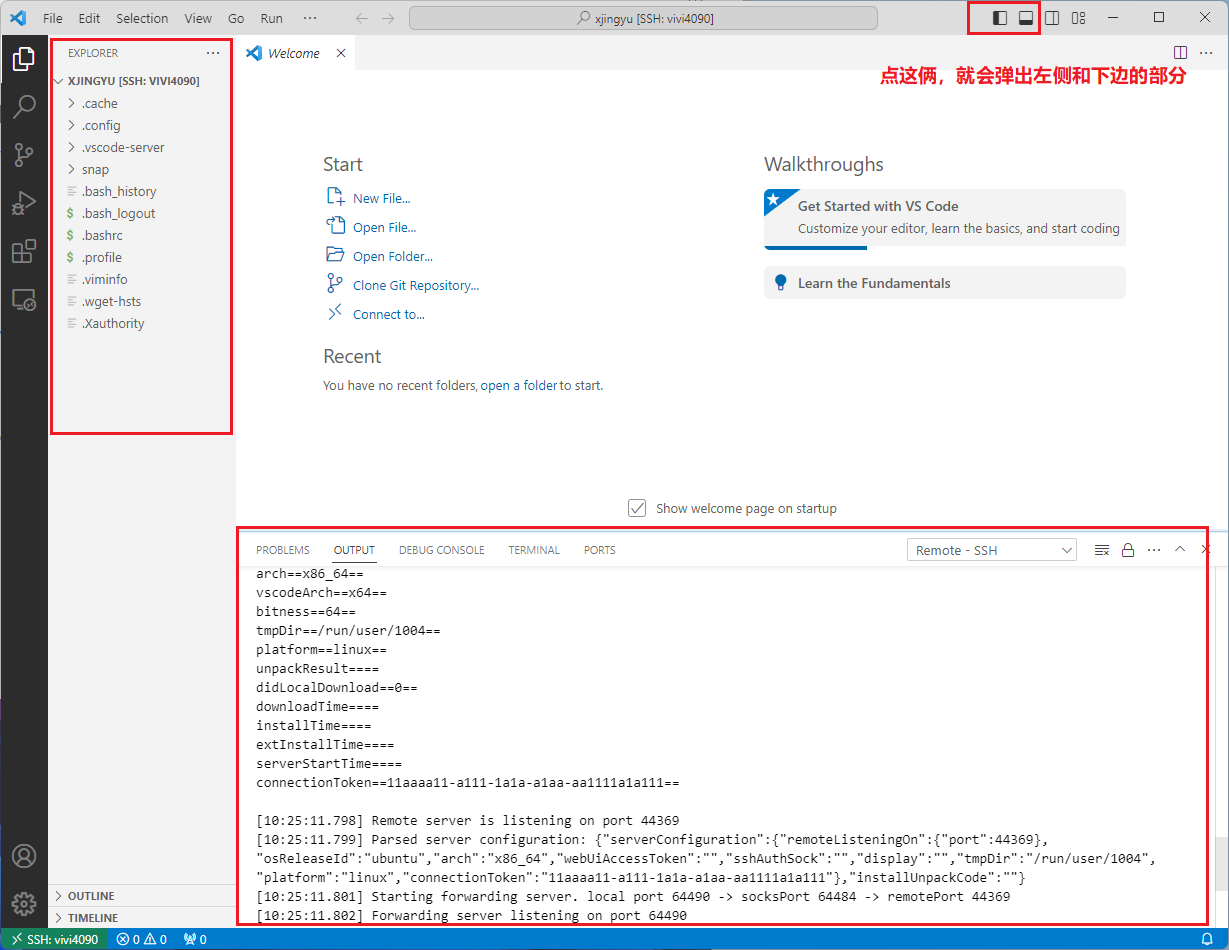Viewport: 1229px width, 950px height.
Task: Open the errors and warnings status item
Action: pos(142,939)
